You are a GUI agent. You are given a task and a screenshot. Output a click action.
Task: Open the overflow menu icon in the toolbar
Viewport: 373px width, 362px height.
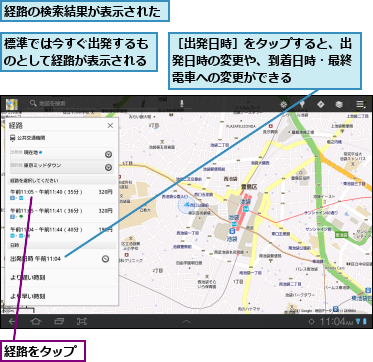coord(360,104)
